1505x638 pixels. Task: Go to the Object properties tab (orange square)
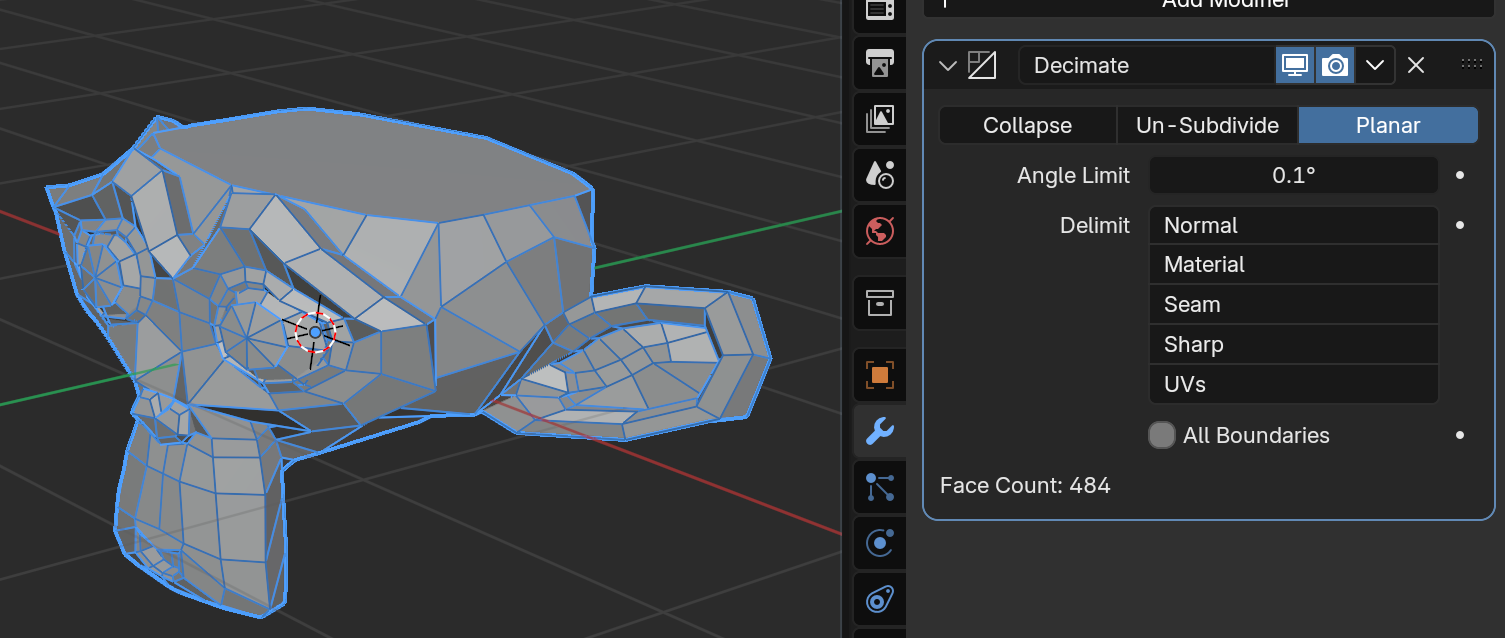click(879, 375)
